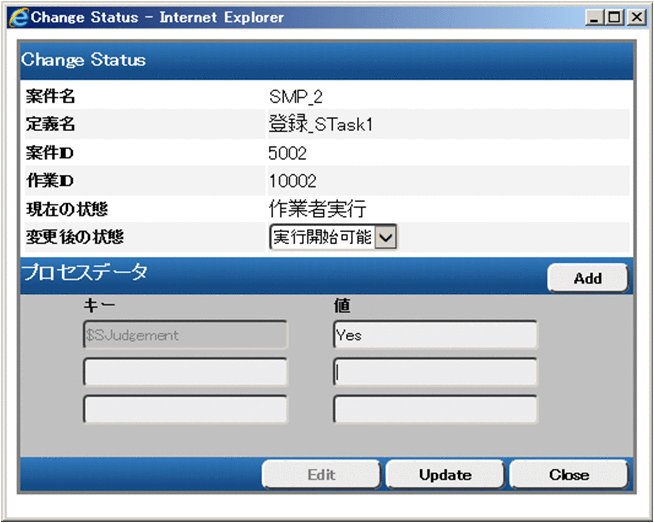The image size is (654, 523).
Task: Click the 作業者実行 current status text
Action: point(317,209)
